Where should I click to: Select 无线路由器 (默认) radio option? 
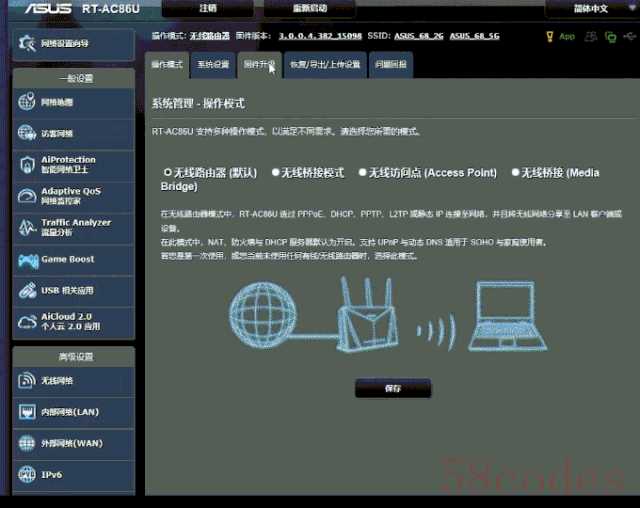pyautogui.click(x=167, y=172)
